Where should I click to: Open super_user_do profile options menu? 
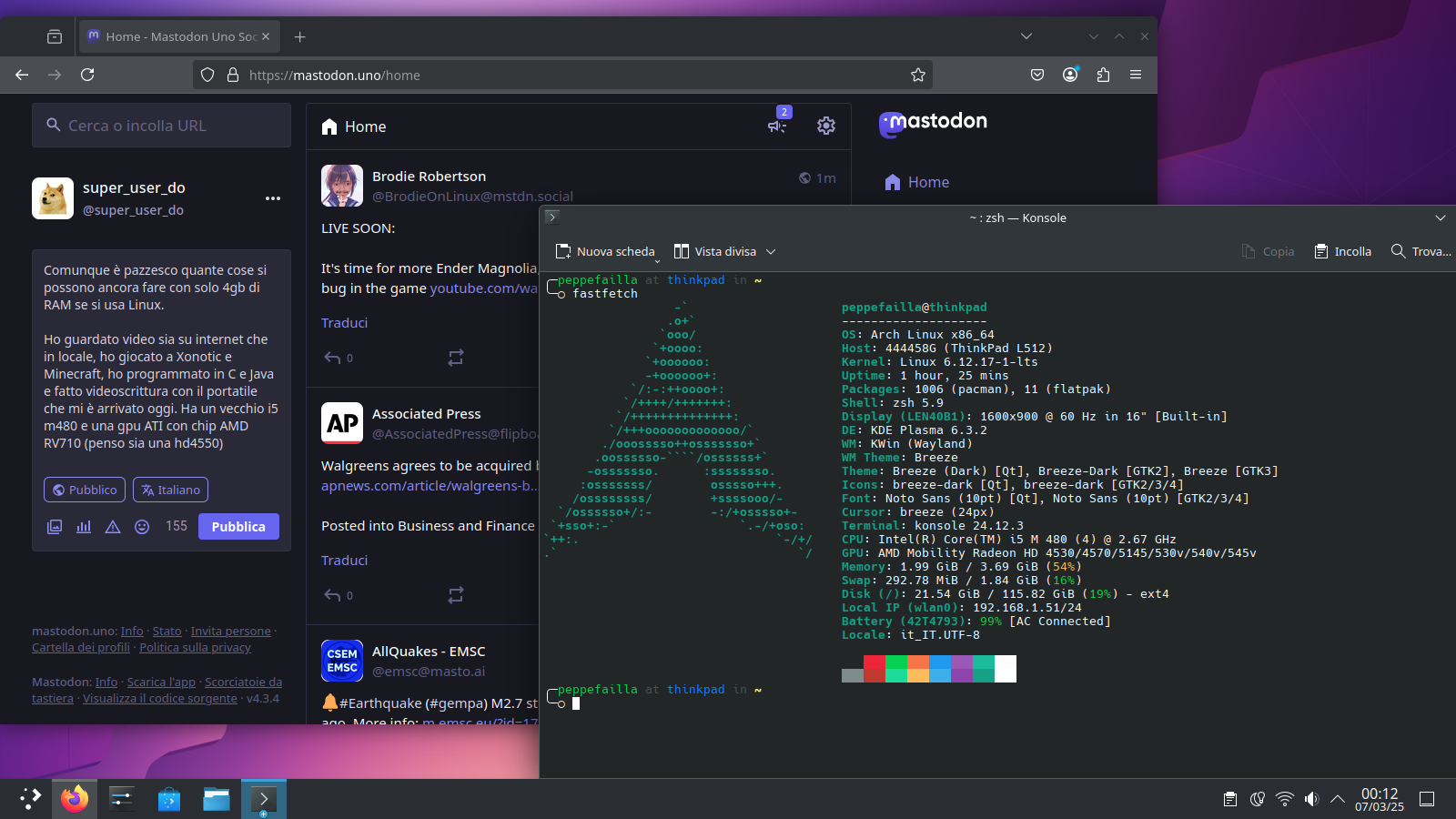coord(273,198)
